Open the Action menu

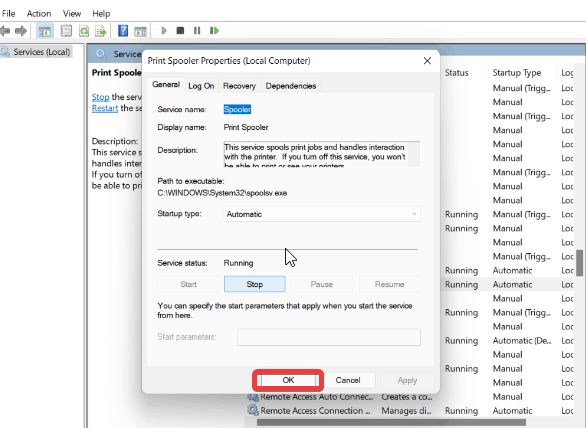tap(39, 14)
